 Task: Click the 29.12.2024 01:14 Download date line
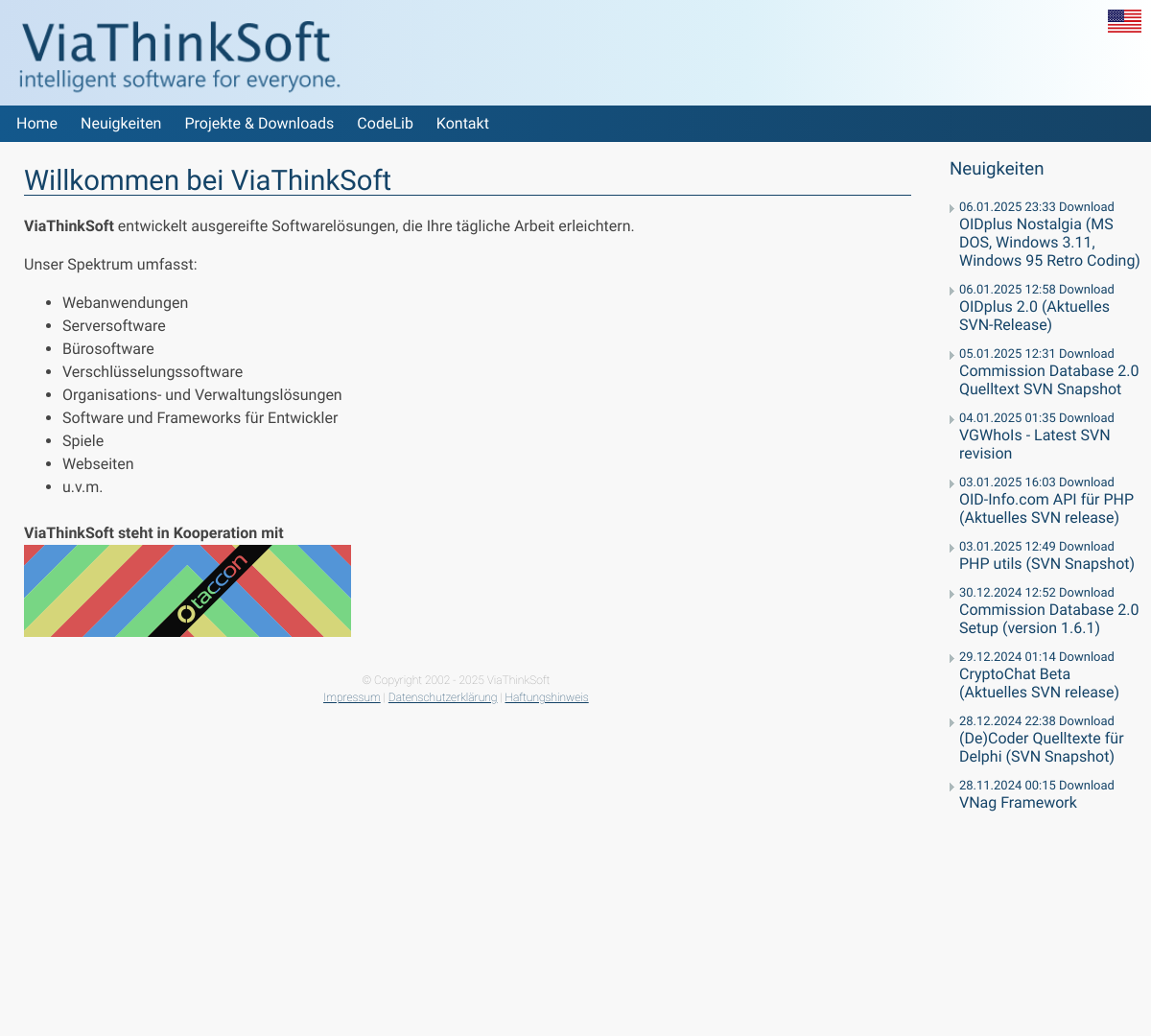[1037, 657]
